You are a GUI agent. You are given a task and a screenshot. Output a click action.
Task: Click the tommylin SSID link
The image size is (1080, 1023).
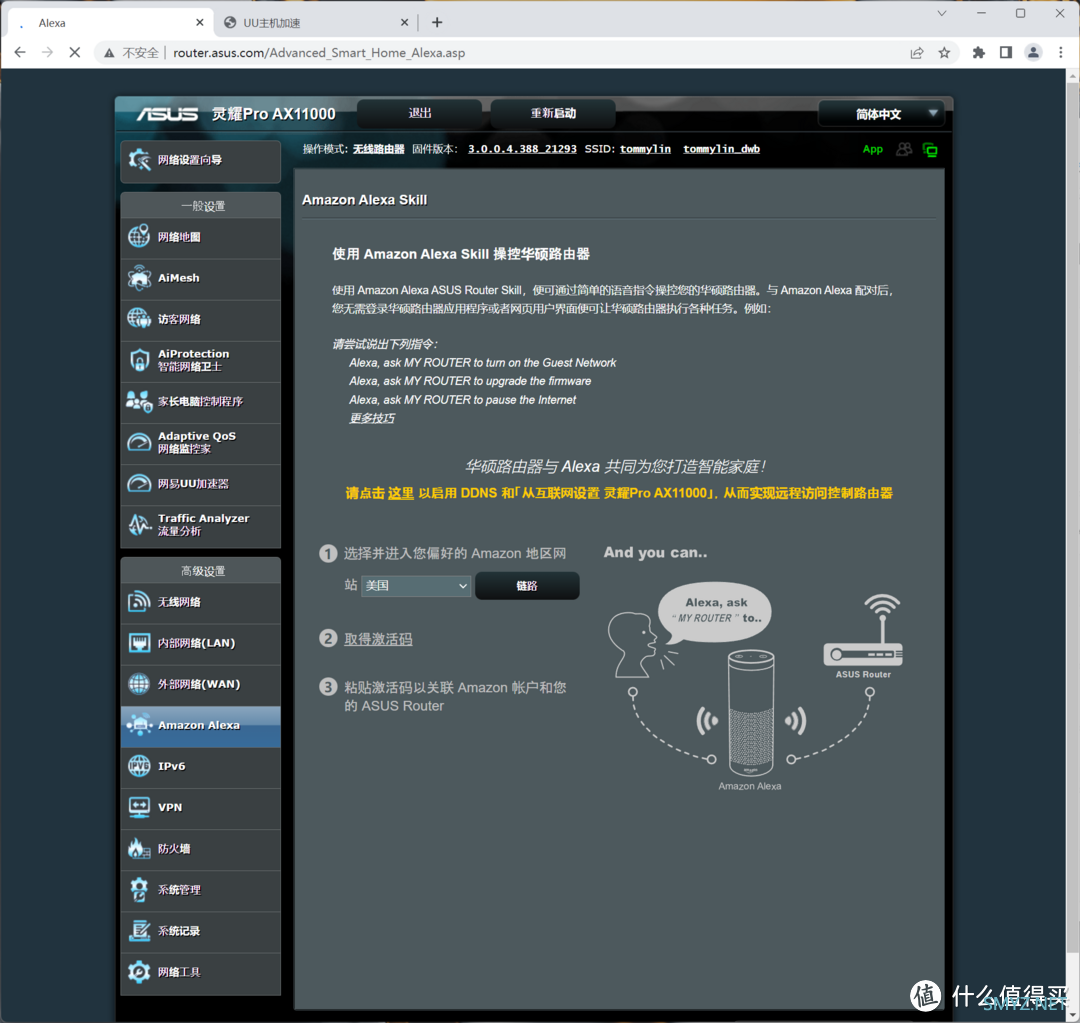coord(645,149)
